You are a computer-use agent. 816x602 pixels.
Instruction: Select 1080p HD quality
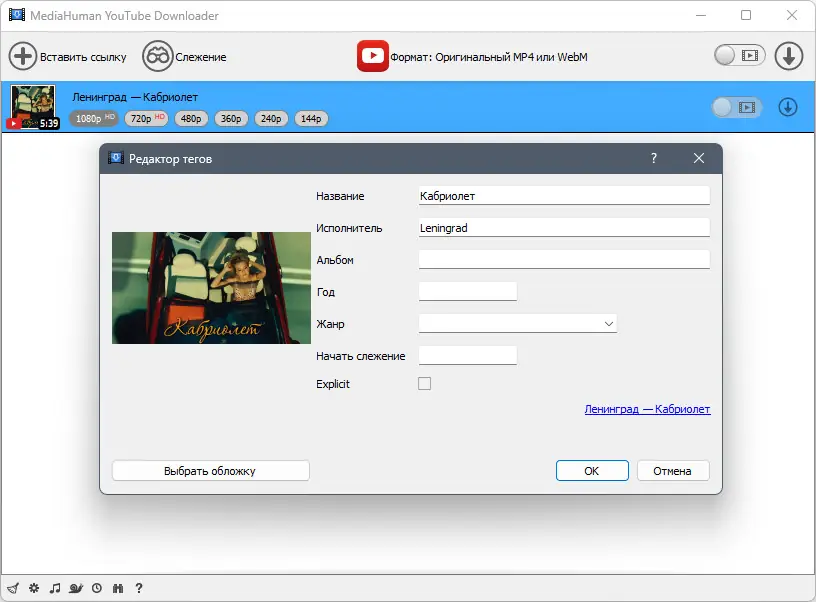pos(94,119)
